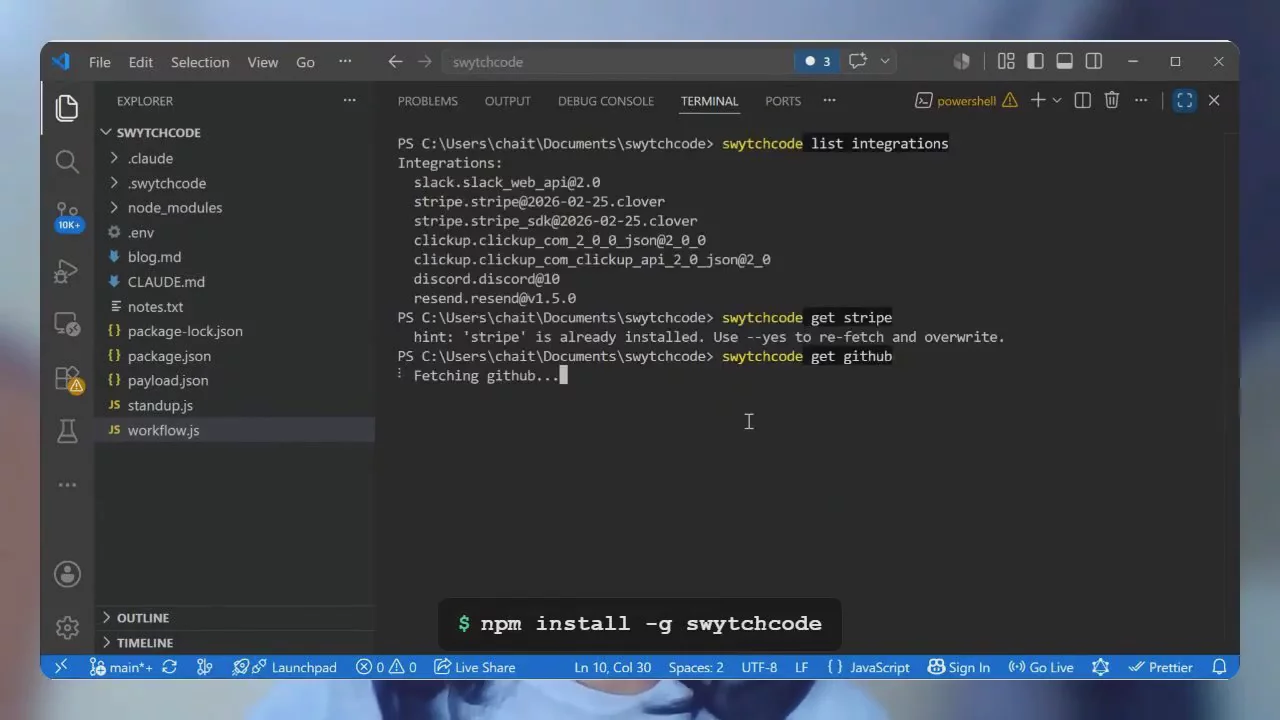Viewport: 1280px width, 720px height.
Task: Open Source Control view with 10K+ badge
Action: pyautogui.click(x=68, y=216)
